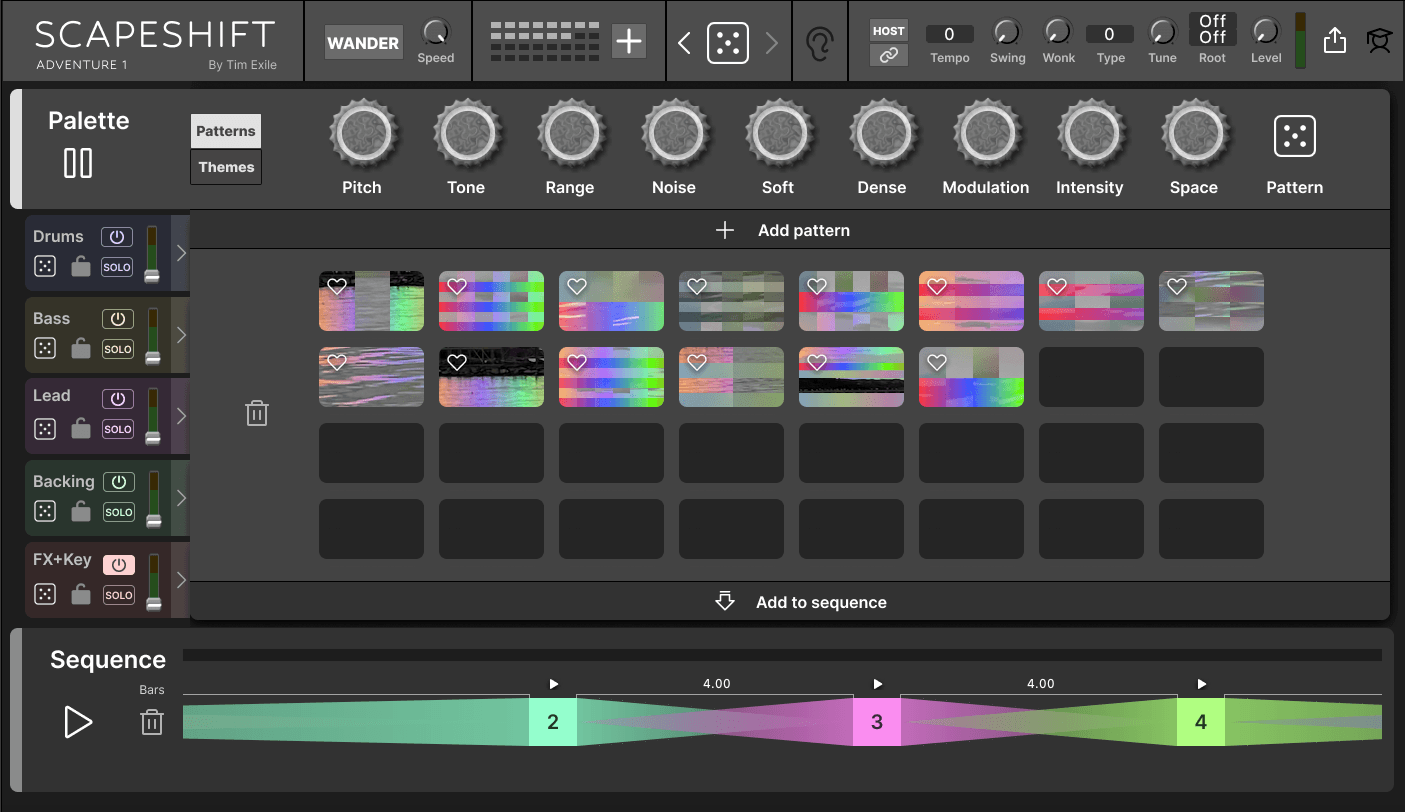Open the Root Off Off selector
1405x812 pixels.
(x=1212, y=29)
